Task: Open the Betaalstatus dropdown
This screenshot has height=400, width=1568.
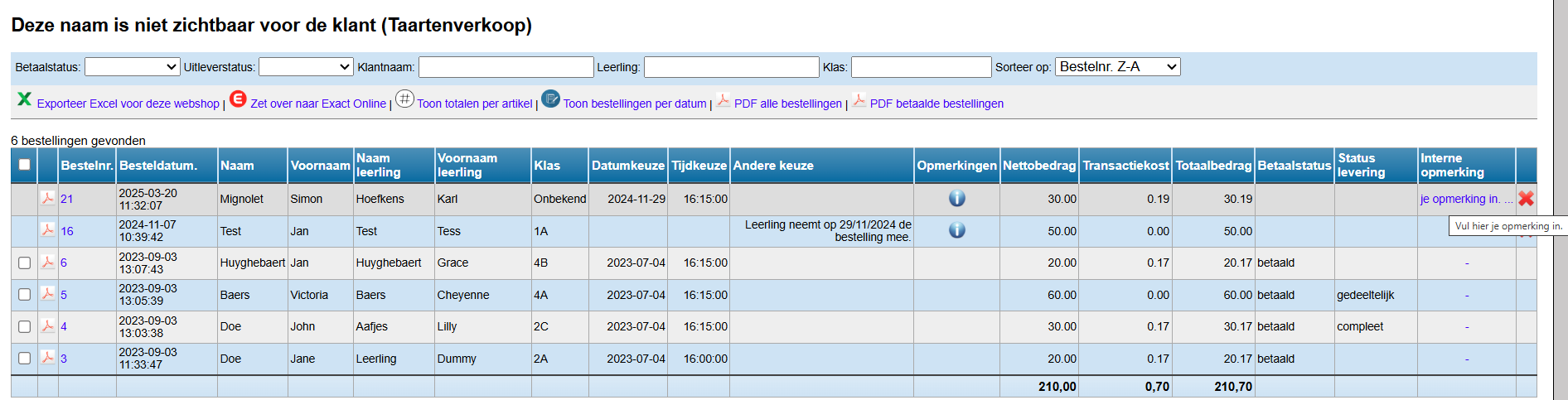Action: point(133,67)
